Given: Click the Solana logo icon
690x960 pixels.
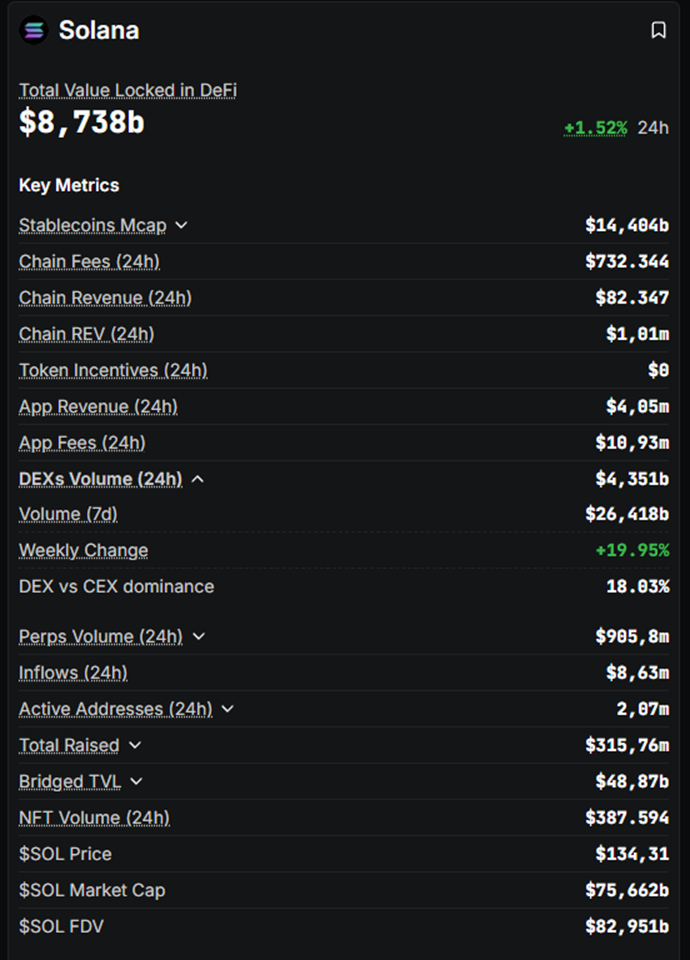Looking at the screenshot, I should tap(34, 30).
